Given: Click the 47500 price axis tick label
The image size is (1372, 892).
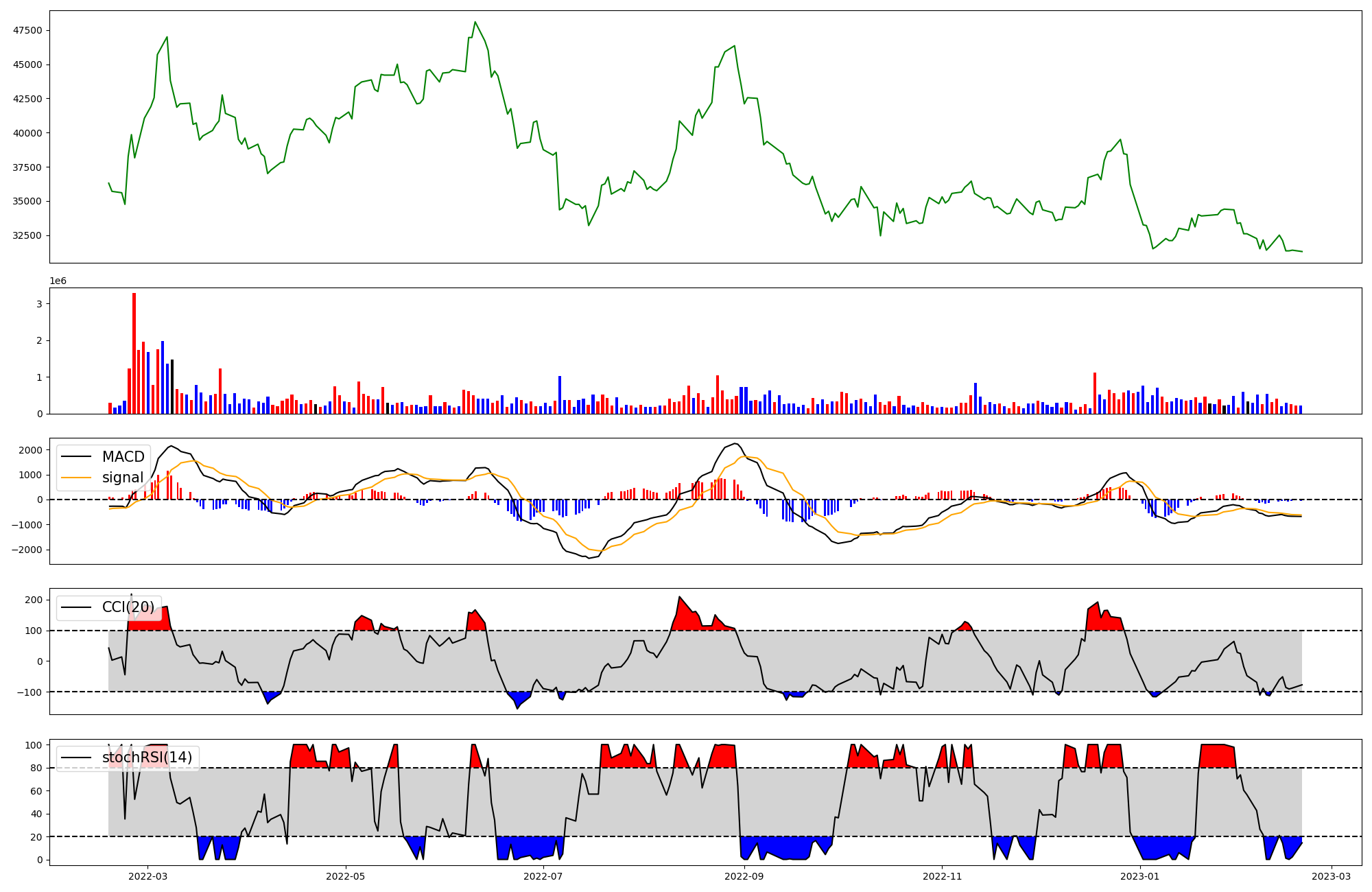Looking at the screenshot, I should (x=27, y=30).
